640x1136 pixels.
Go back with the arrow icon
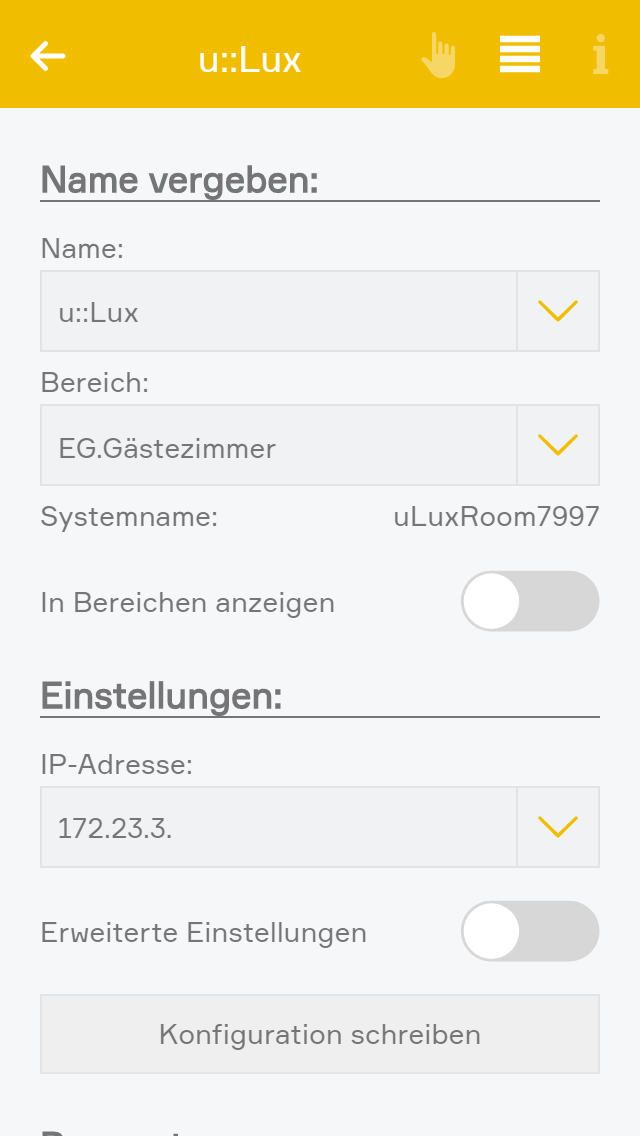pos(48,56)
